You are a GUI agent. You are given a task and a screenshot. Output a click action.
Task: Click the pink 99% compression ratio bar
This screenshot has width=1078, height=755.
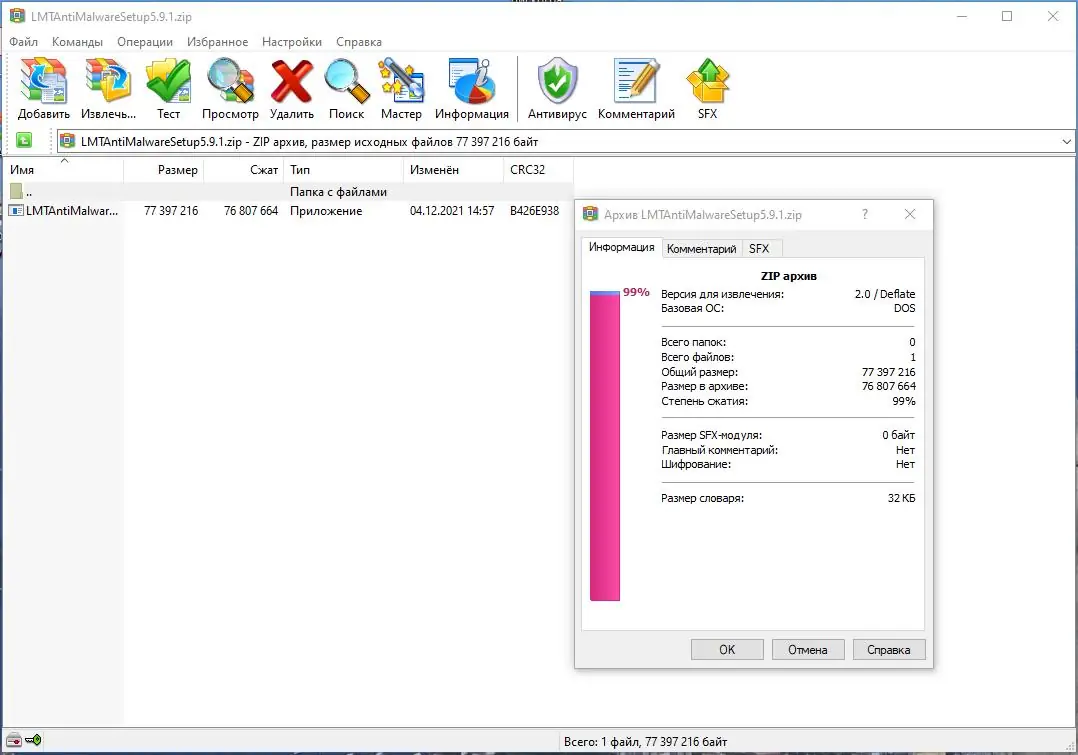coord(605,446)
